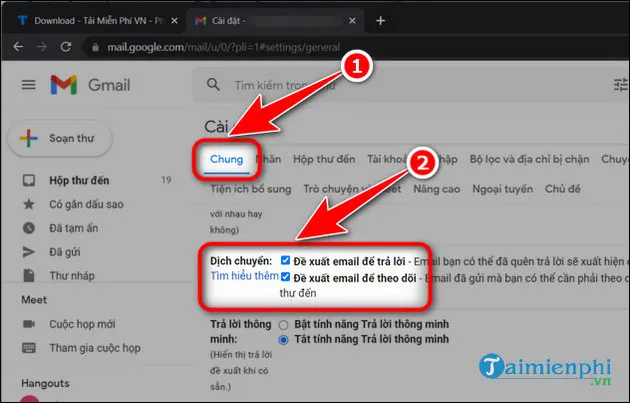This screenshot has height=403, width=630.
Task: Open the Đã gửi folder
Action: pos(65,252)
